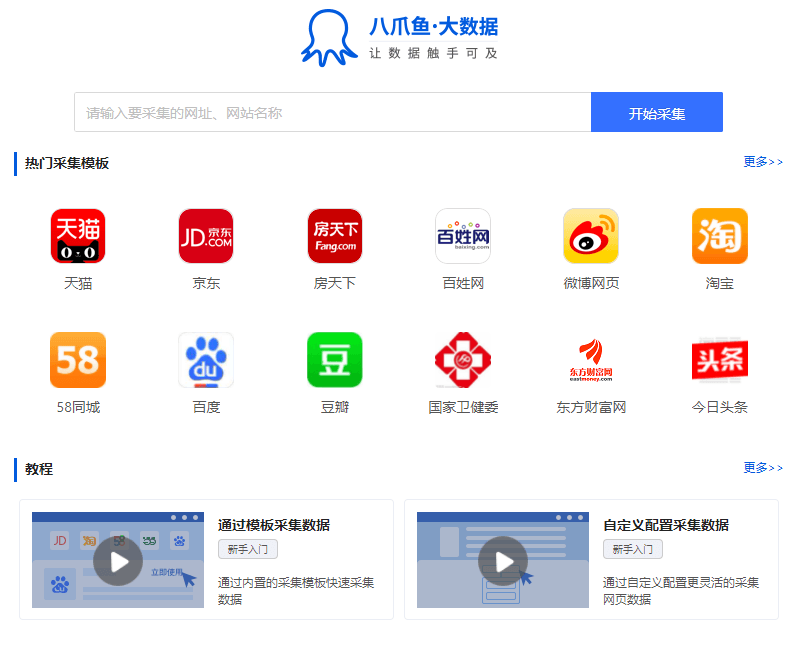This screenshot has width=806, height=656.
Task: Click description 通过自定义配置更灵活的采集网页数据
Action: click(x=681, y=591)
